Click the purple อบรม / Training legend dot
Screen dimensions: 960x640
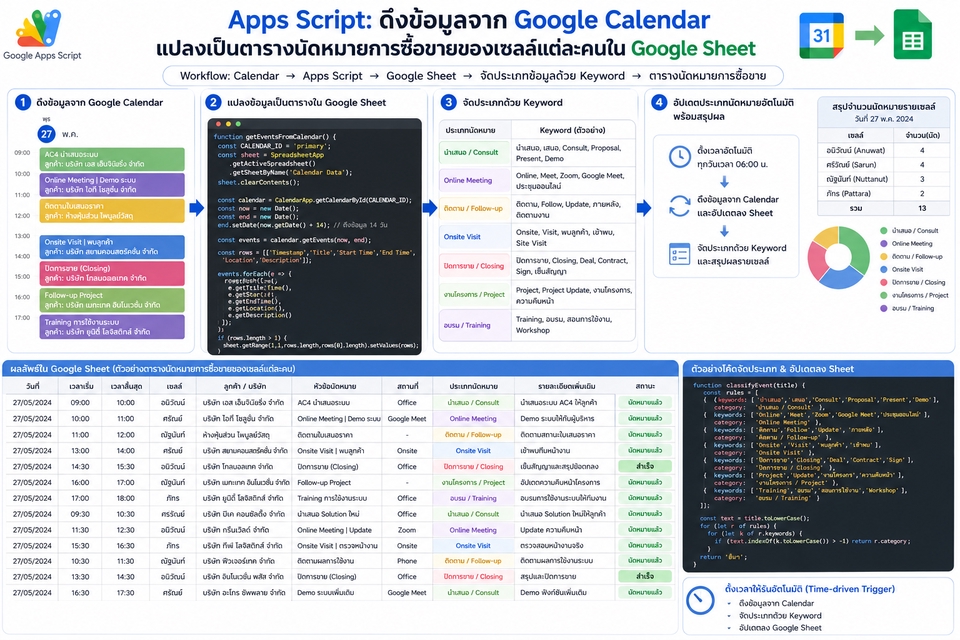coord(883,308)
